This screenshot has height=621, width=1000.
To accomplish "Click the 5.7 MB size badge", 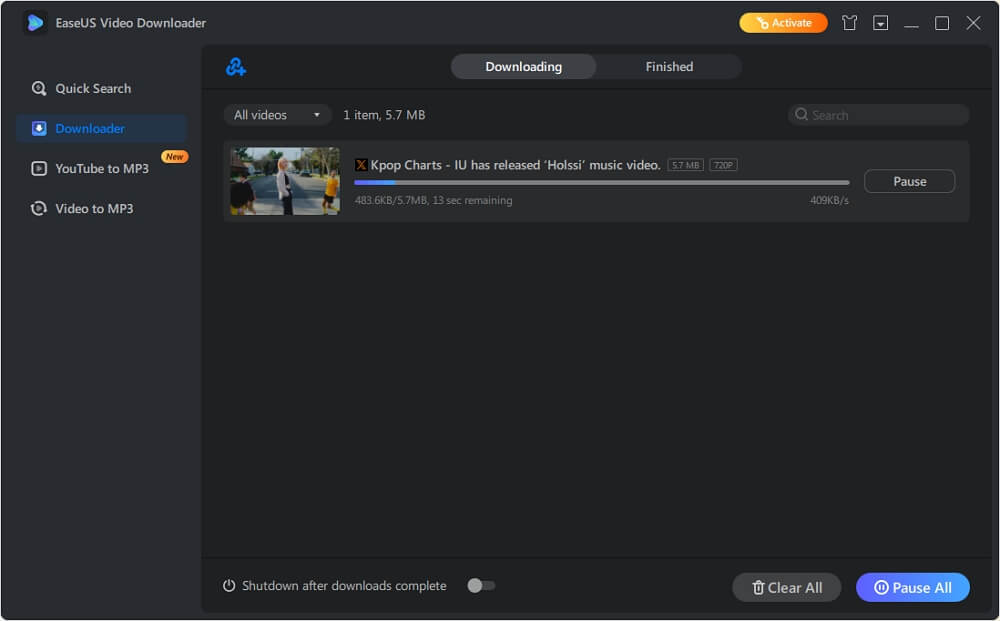I will click(x=685, y=165).
